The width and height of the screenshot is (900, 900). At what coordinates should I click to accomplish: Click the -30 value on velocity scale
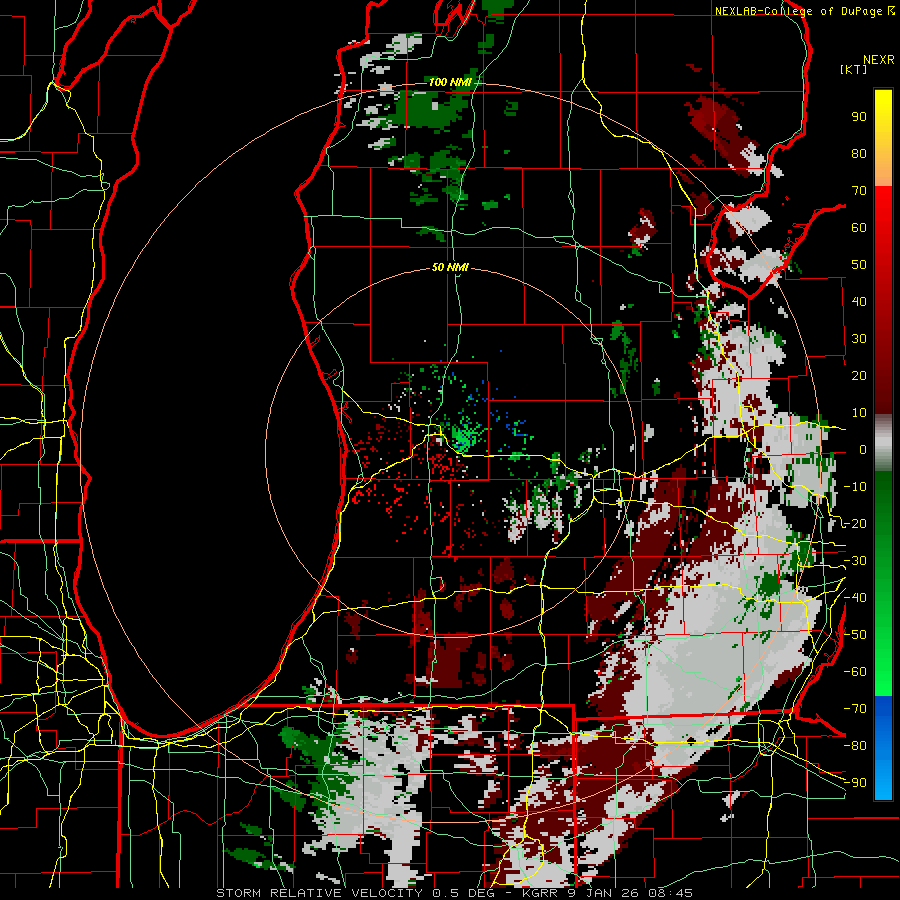[855, 561]
